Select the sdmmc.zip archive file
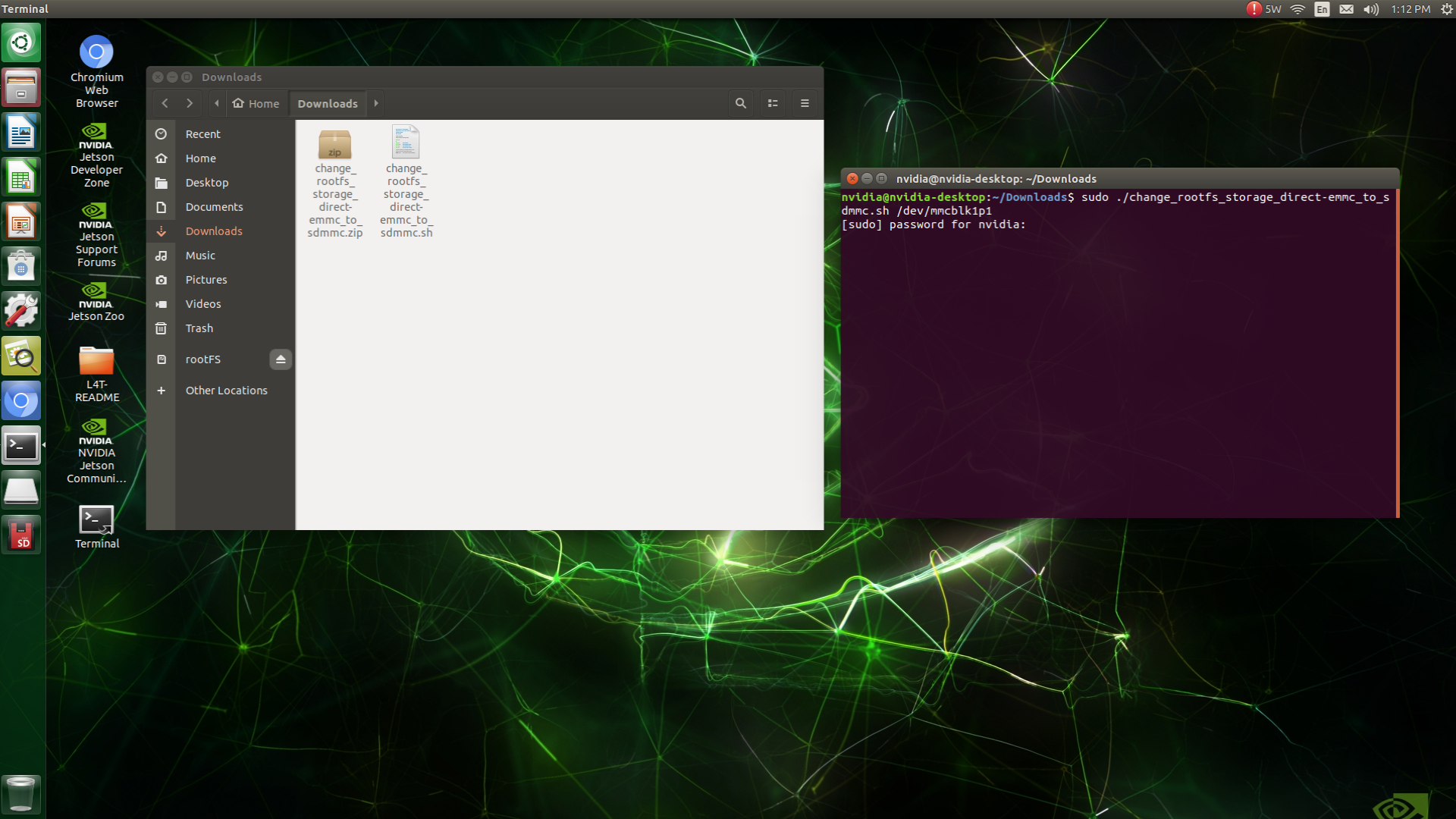1456x819 pixels. tap(334, 144)
